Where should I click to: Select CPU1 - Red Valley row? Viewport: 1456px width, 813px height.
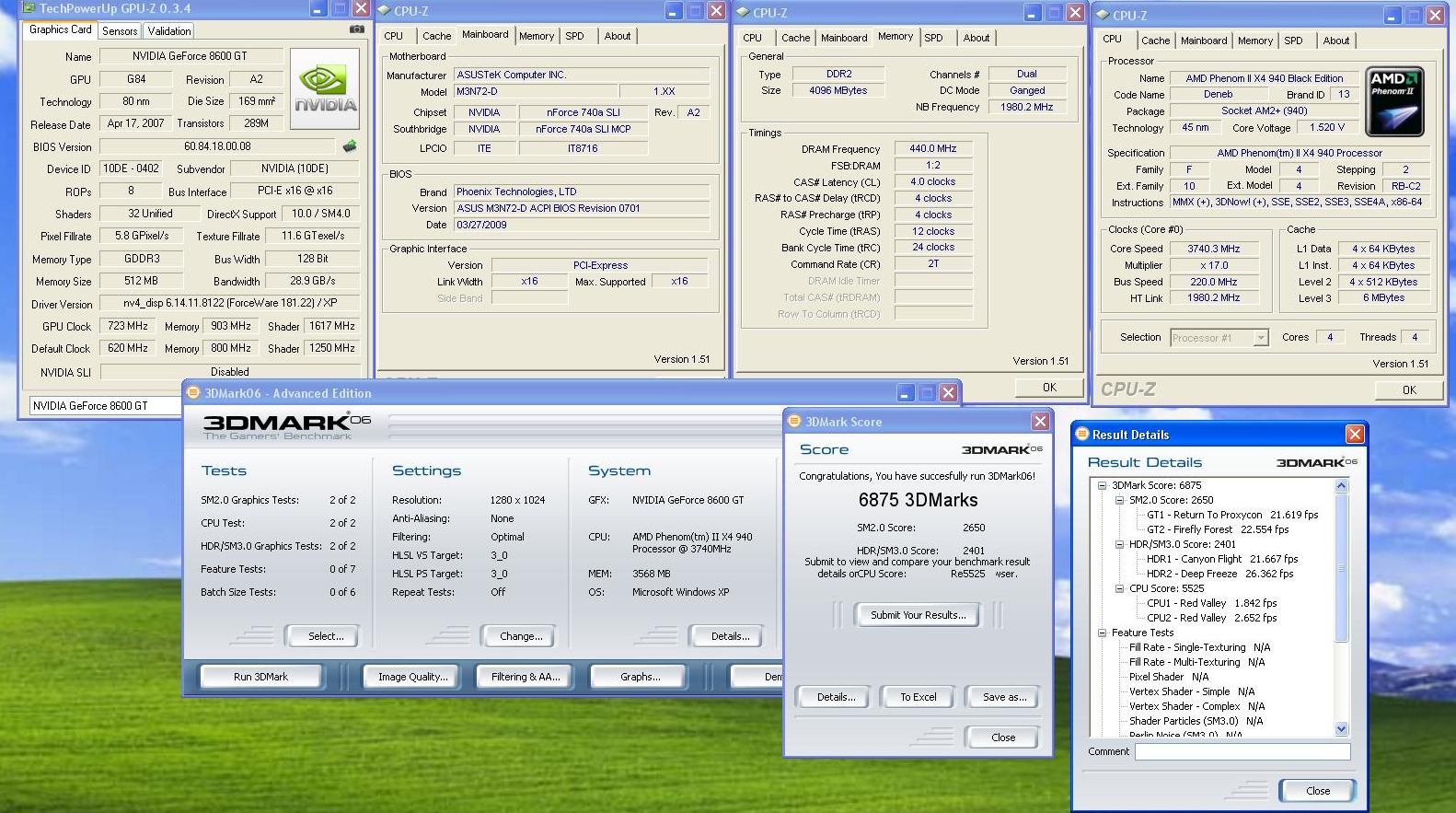(1212, 603)
